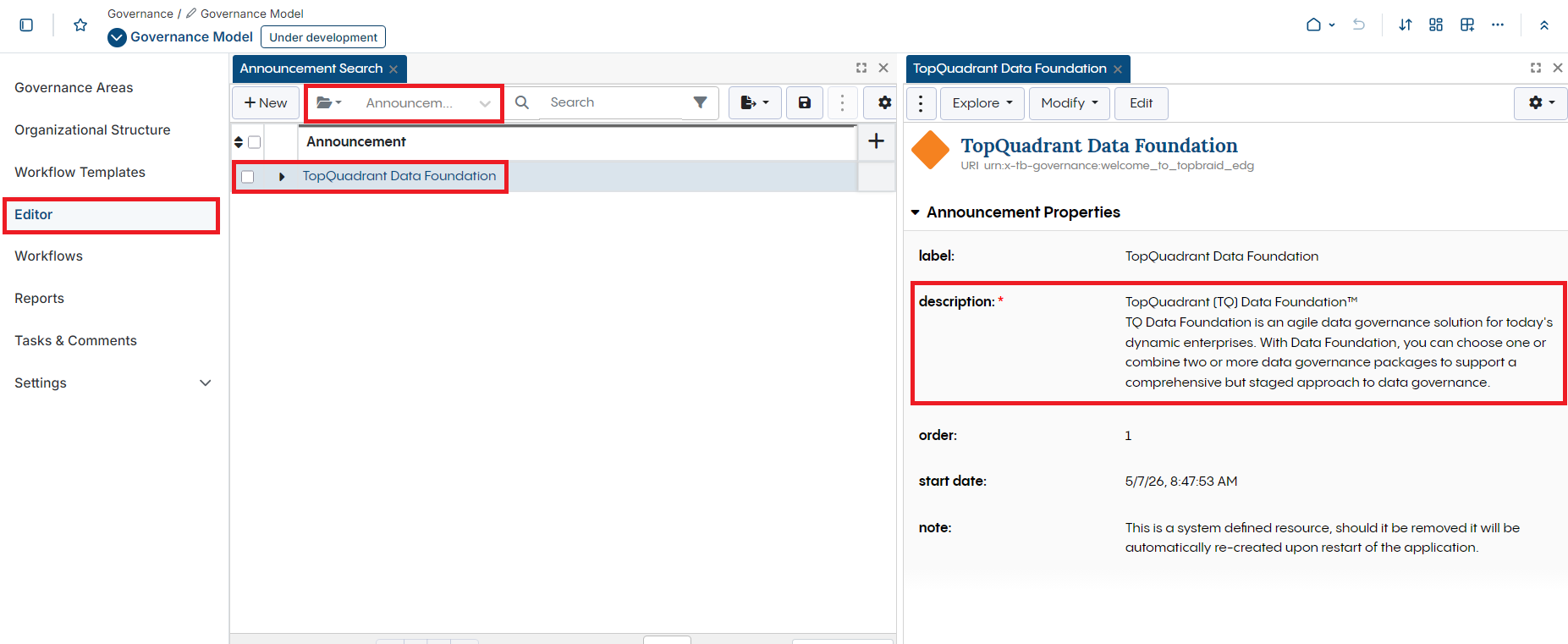The height and width of the screenshot is (644, 1568).
Task: Open the Governance Model blue chevron menu
Action: point(117,37)
